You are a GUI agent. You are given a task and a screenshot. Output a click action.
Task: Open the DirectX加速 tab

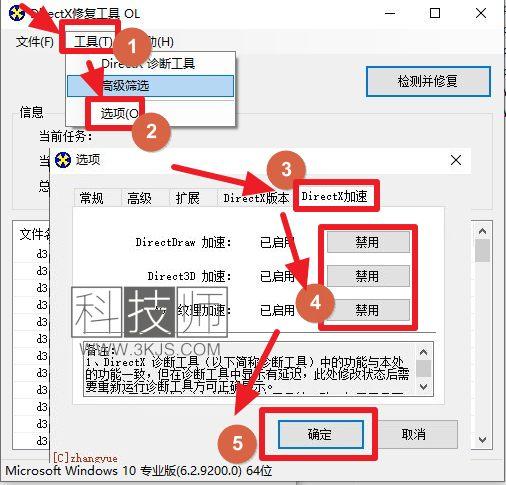tap(334, 196)
